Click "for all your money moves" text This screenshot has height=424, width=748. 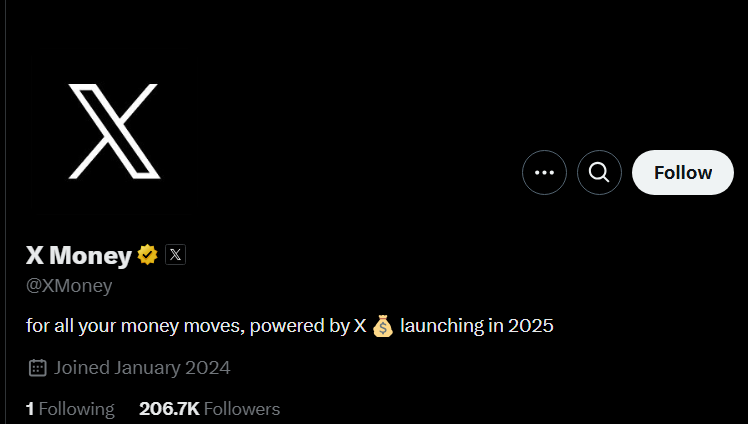pos(136,326)
